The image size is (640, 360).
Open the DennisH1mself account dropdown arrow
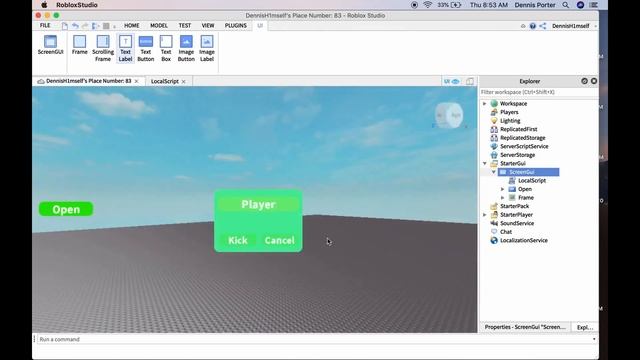pos(596,26)
